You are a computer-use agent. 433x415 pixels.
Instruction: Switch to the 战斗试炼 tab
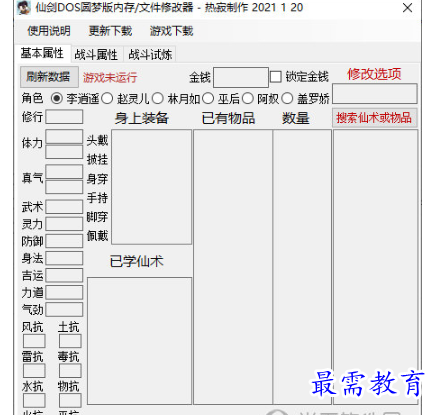(x=150, y=54)
